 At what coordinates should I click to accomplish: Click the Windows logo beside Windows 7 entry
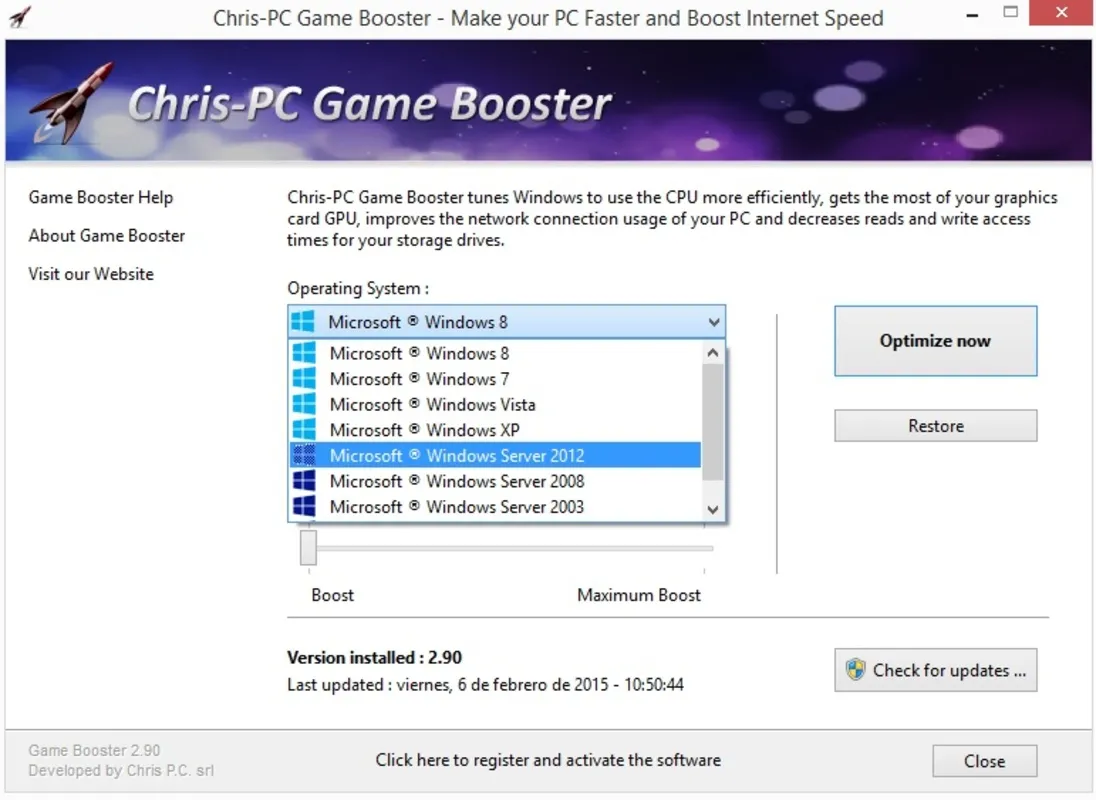[x=304, y=379]
